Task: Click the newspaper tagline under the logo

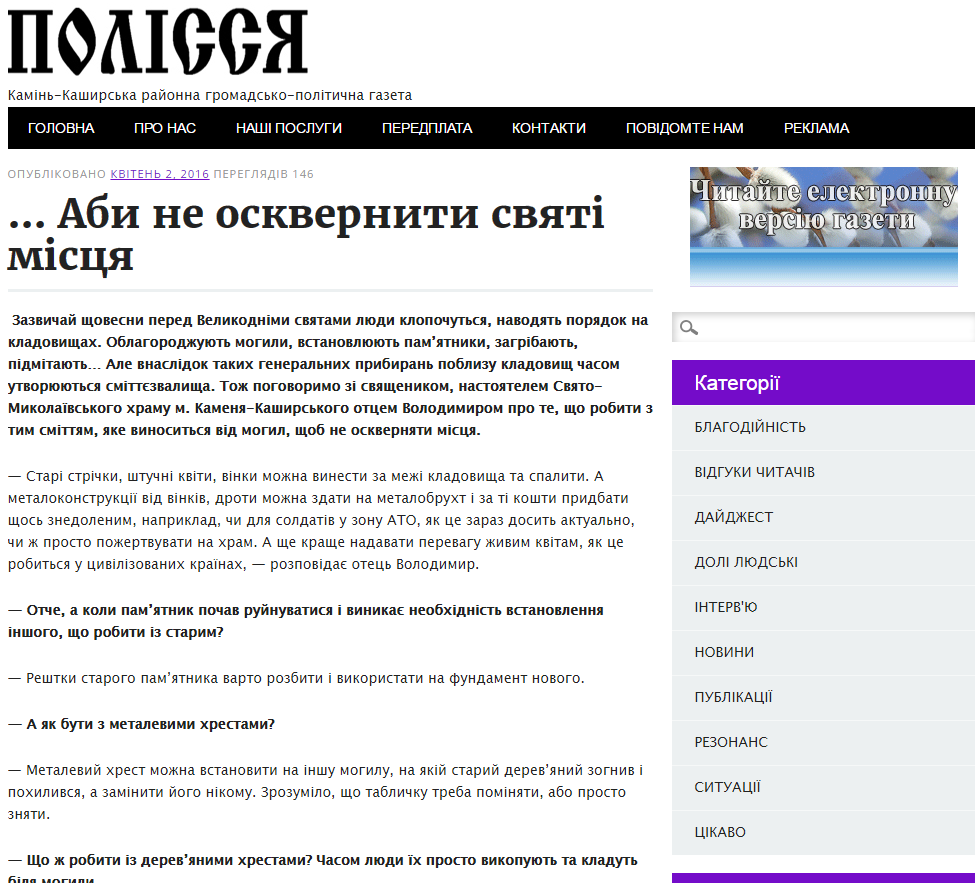Action: pyautogui.click(x=210, y=95)
